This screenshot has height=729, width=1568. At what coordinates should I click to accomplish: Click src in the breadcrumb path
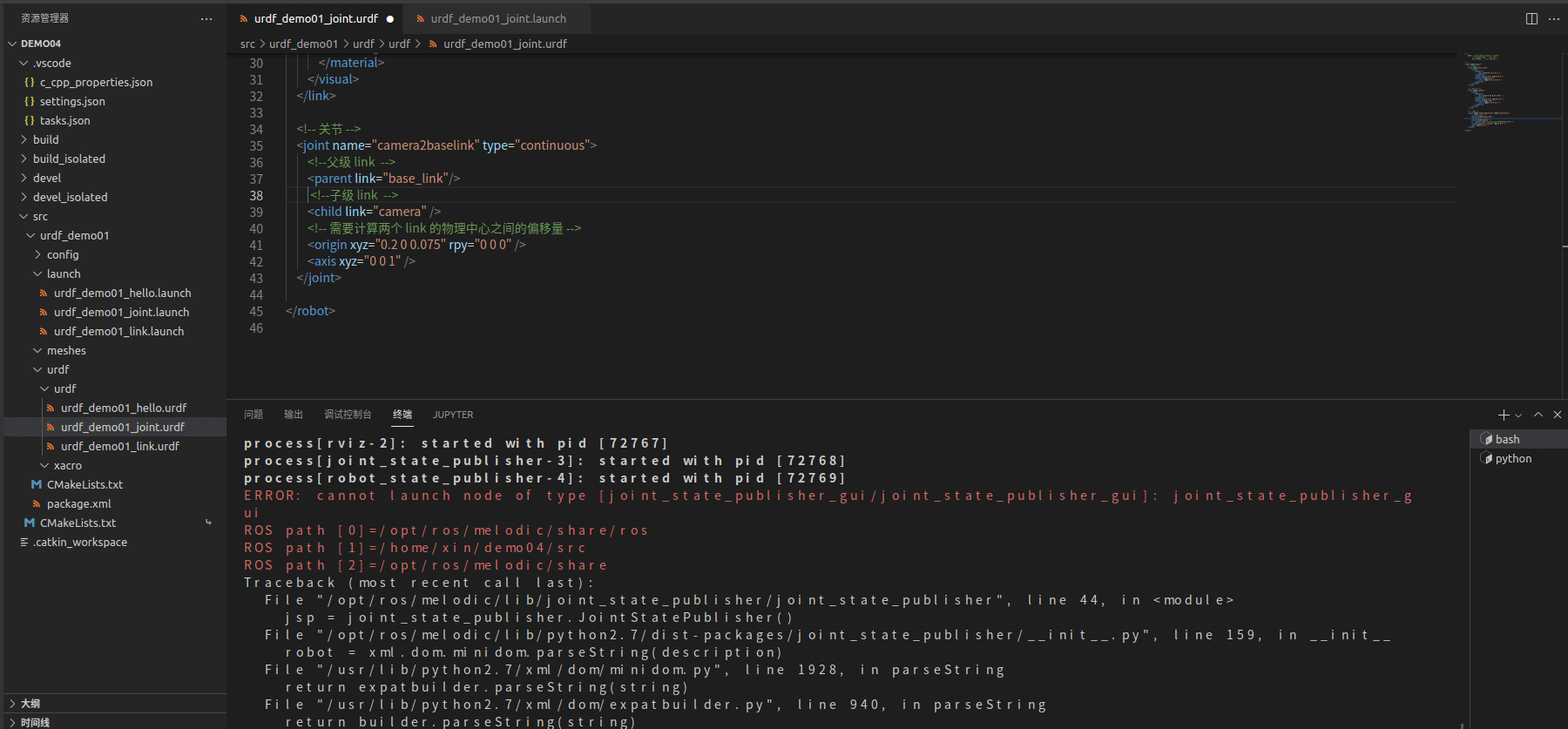[x=247, y=44]
